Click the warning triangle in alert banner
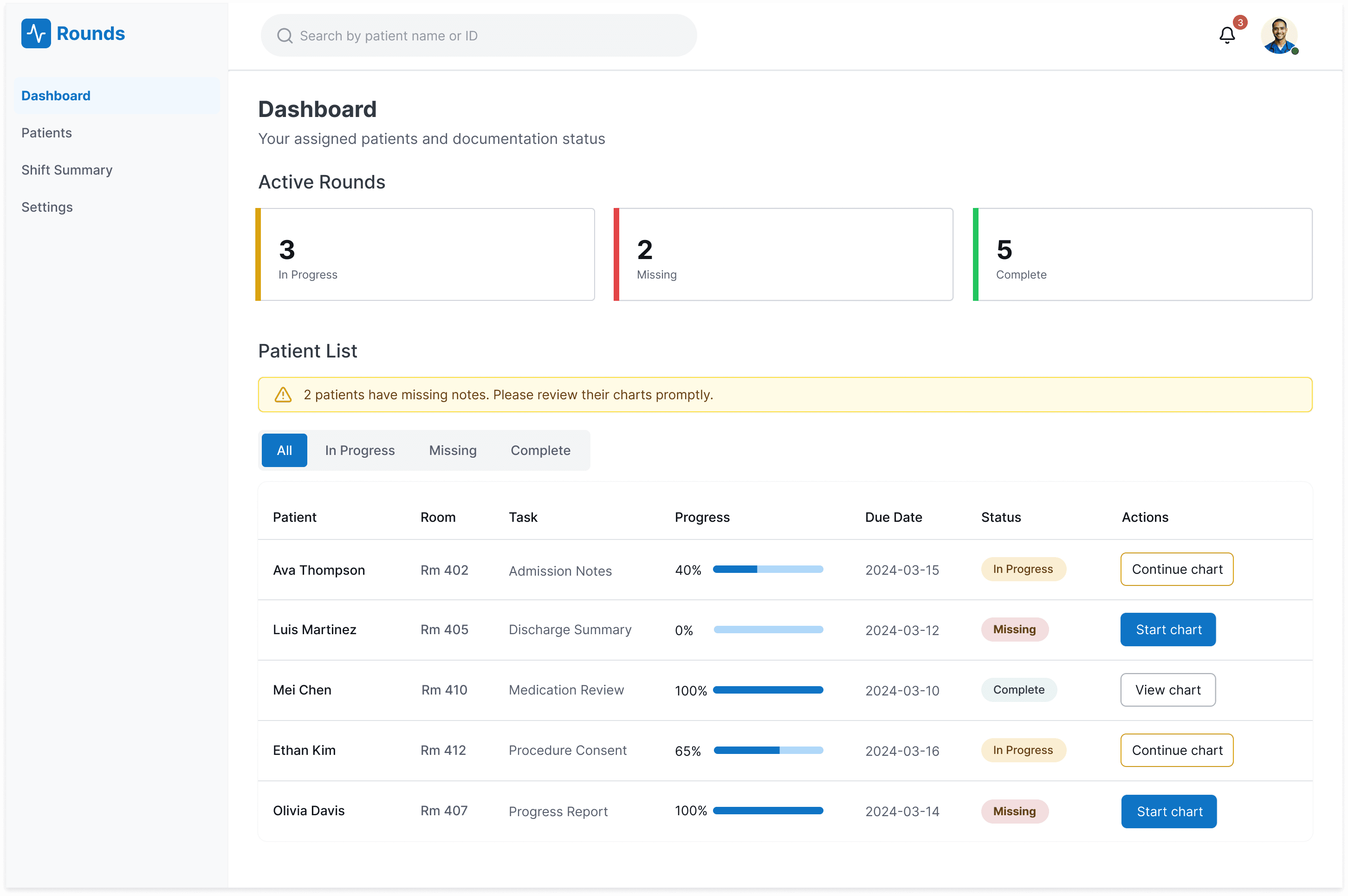This screenshot has height=896, width=1348. pos(283,395)
